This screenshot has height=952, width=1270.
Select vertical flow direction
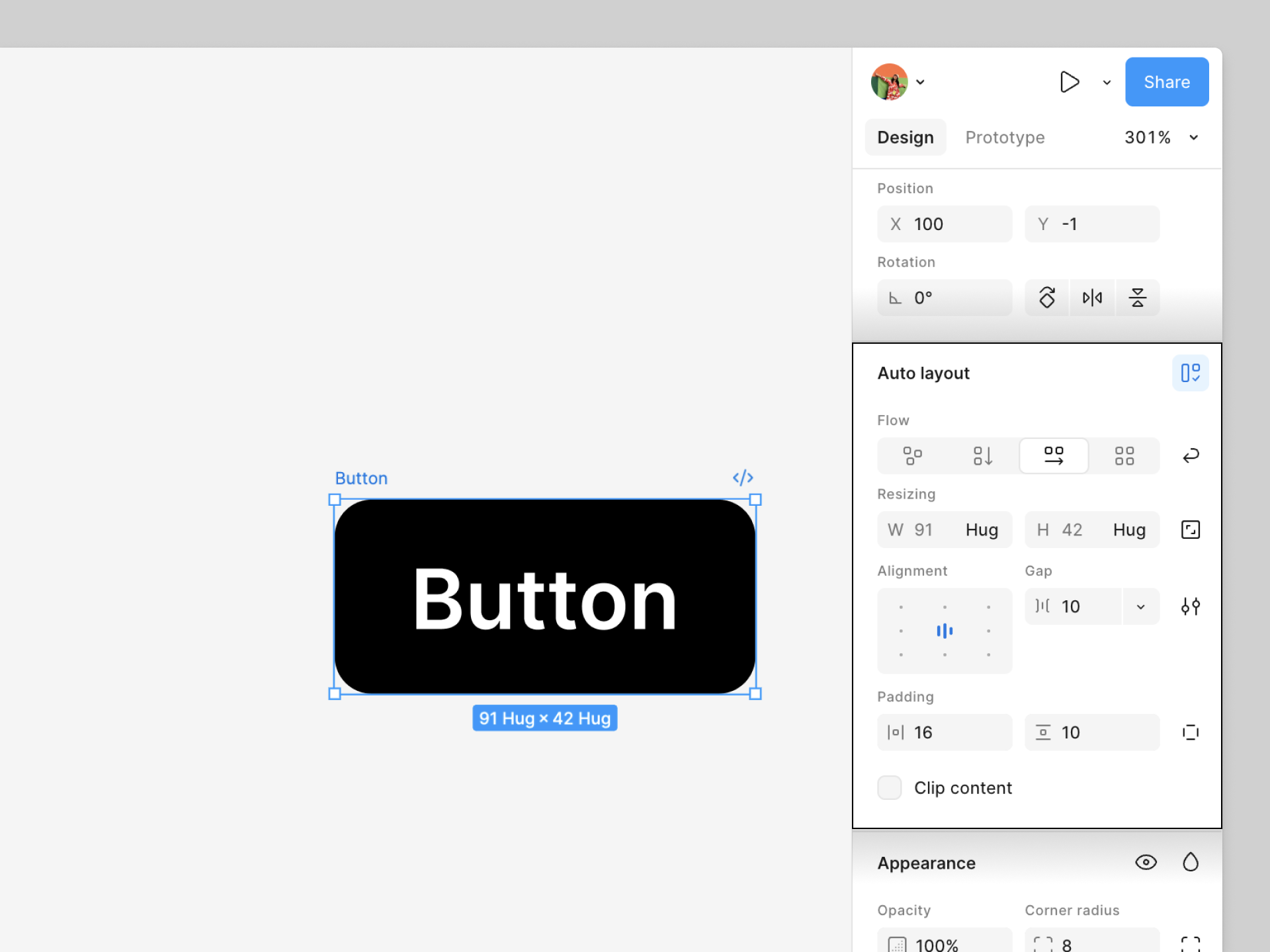click(982, 456)
